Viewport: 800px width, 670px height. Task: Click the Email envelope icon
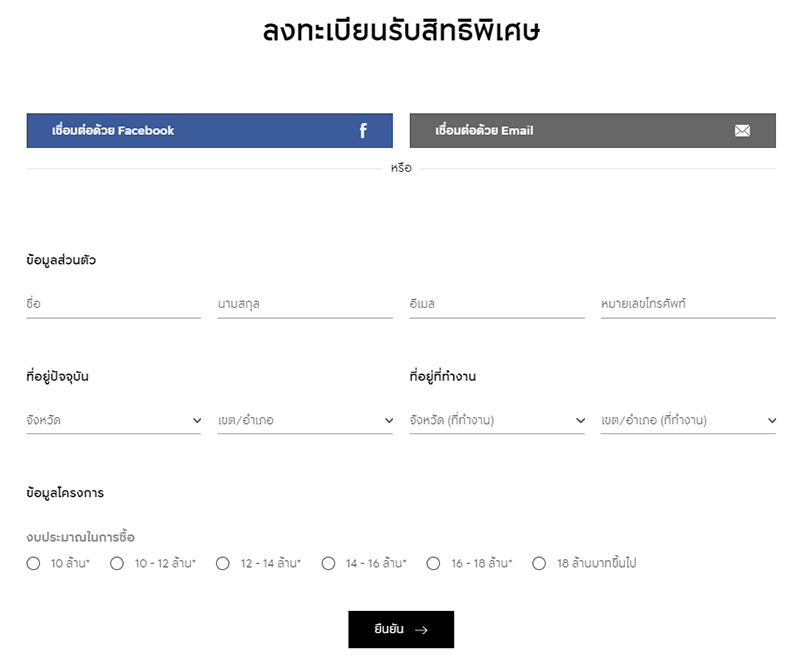pos(742,131)
